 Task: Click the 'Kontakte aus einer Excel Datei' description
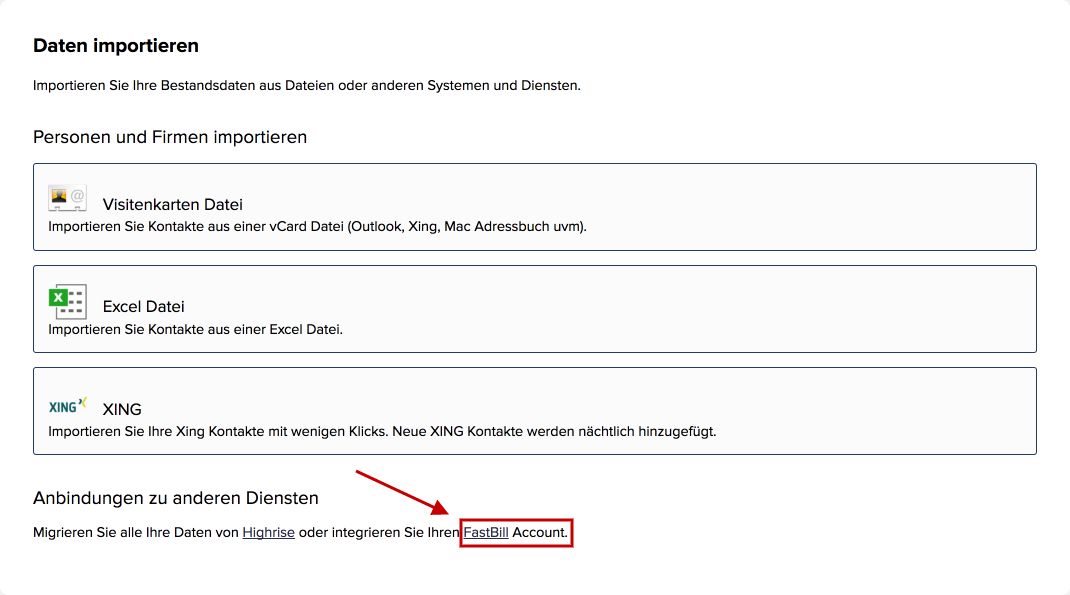pos(195,330)
